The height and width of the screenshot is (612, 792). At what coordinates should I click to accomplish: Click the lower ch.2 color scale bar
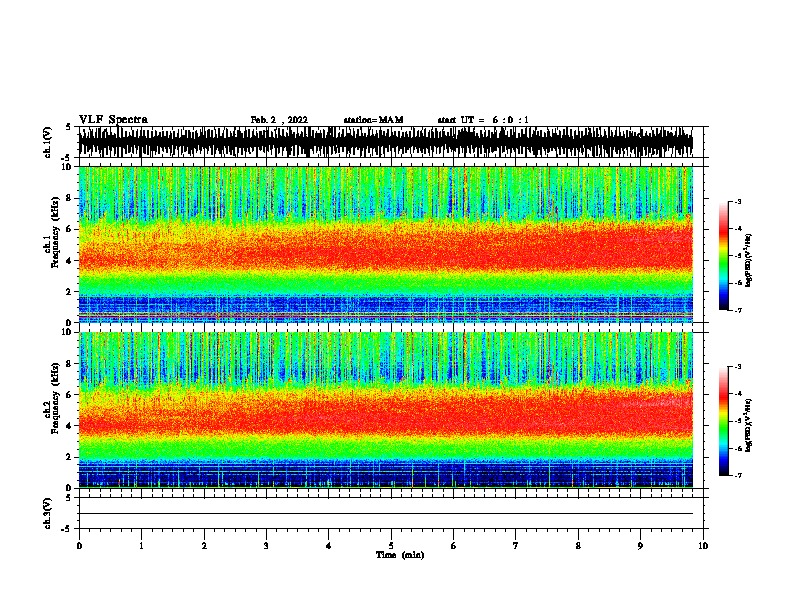click(x=723, y=421)
